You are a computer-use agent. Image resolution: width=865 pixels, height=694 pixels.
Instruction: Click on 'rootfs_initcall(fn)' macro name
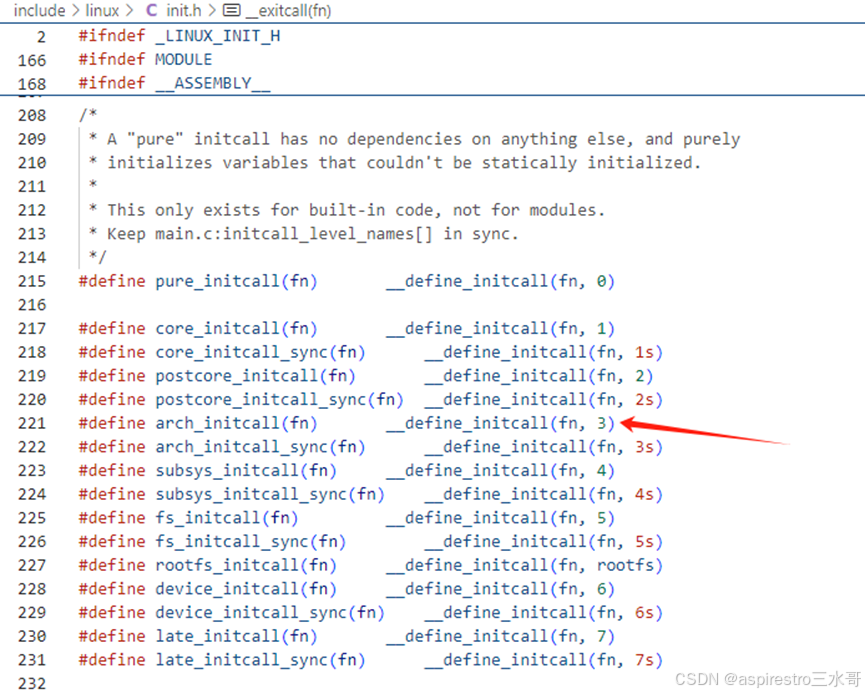[x=246, y=566]
